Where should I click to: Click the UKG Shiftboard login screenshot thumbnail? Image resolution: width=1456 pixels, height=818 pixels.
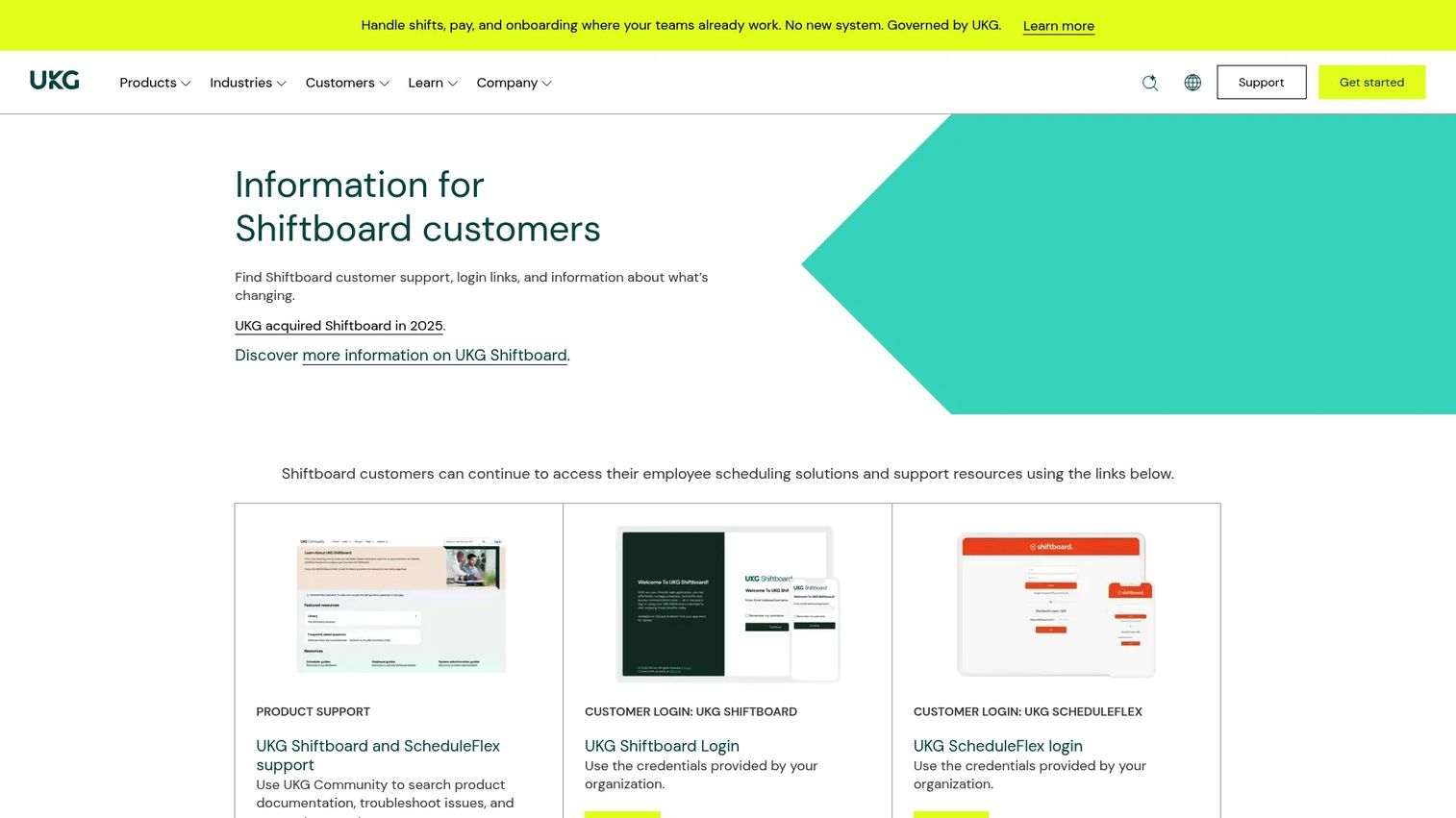728,604
